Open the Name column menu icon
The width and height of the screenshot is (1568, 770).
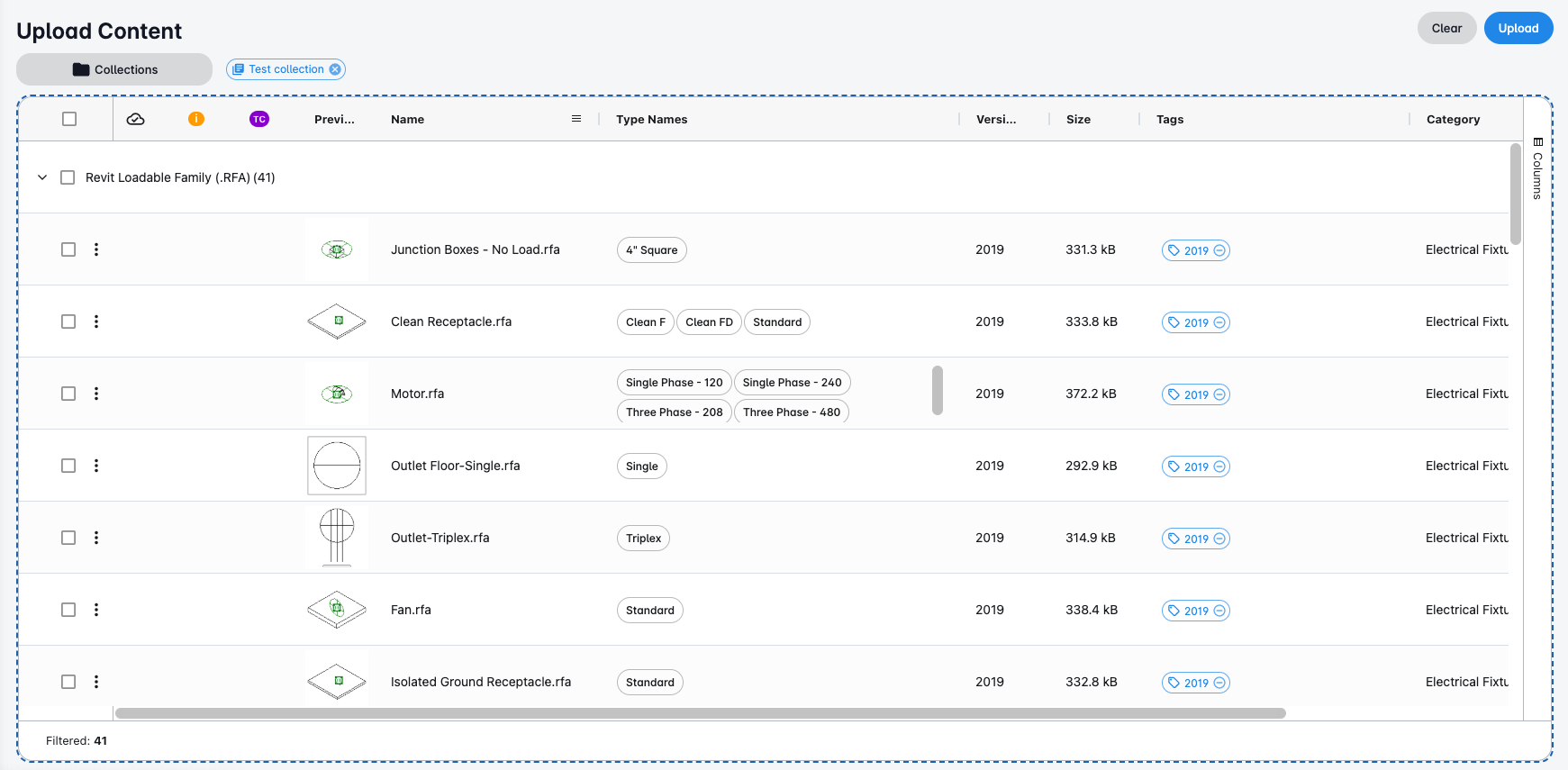576,119
